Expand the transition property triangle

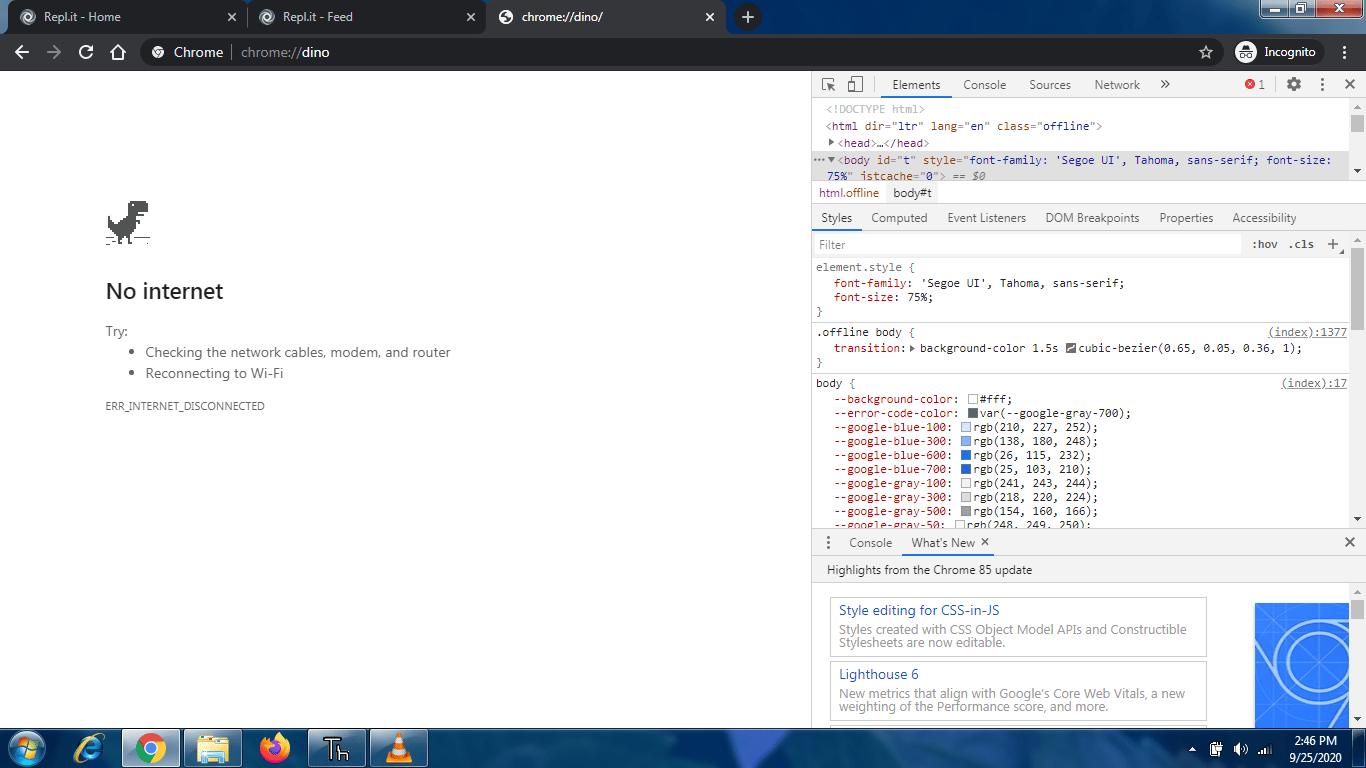[912, 348]
